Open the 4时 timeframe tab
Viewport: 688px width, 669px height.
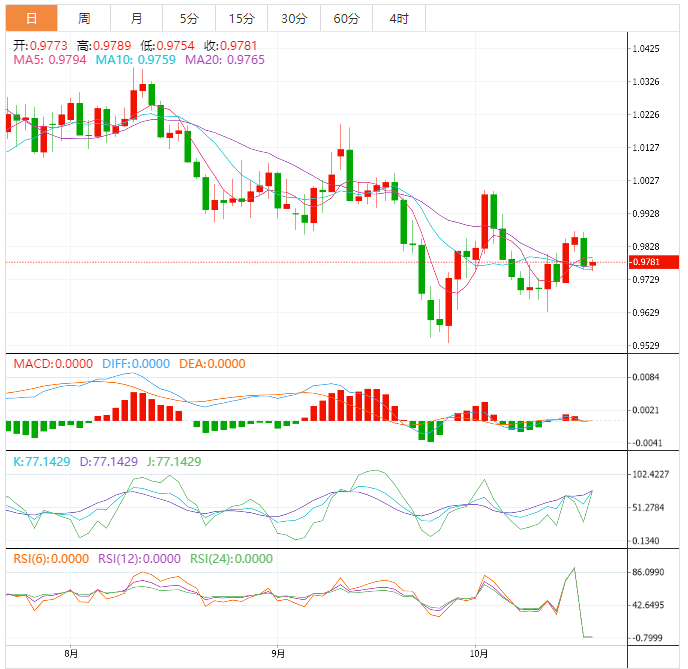point(399,18)
